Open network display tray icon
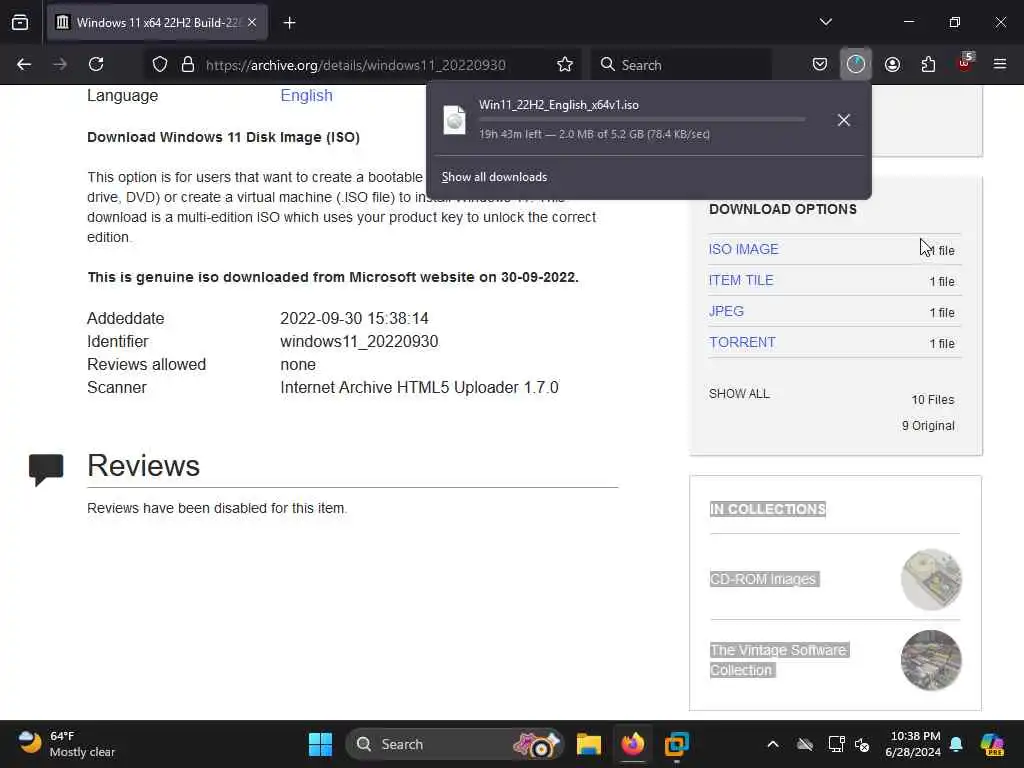Screen dimensions: 1024x768 (836, 744)
